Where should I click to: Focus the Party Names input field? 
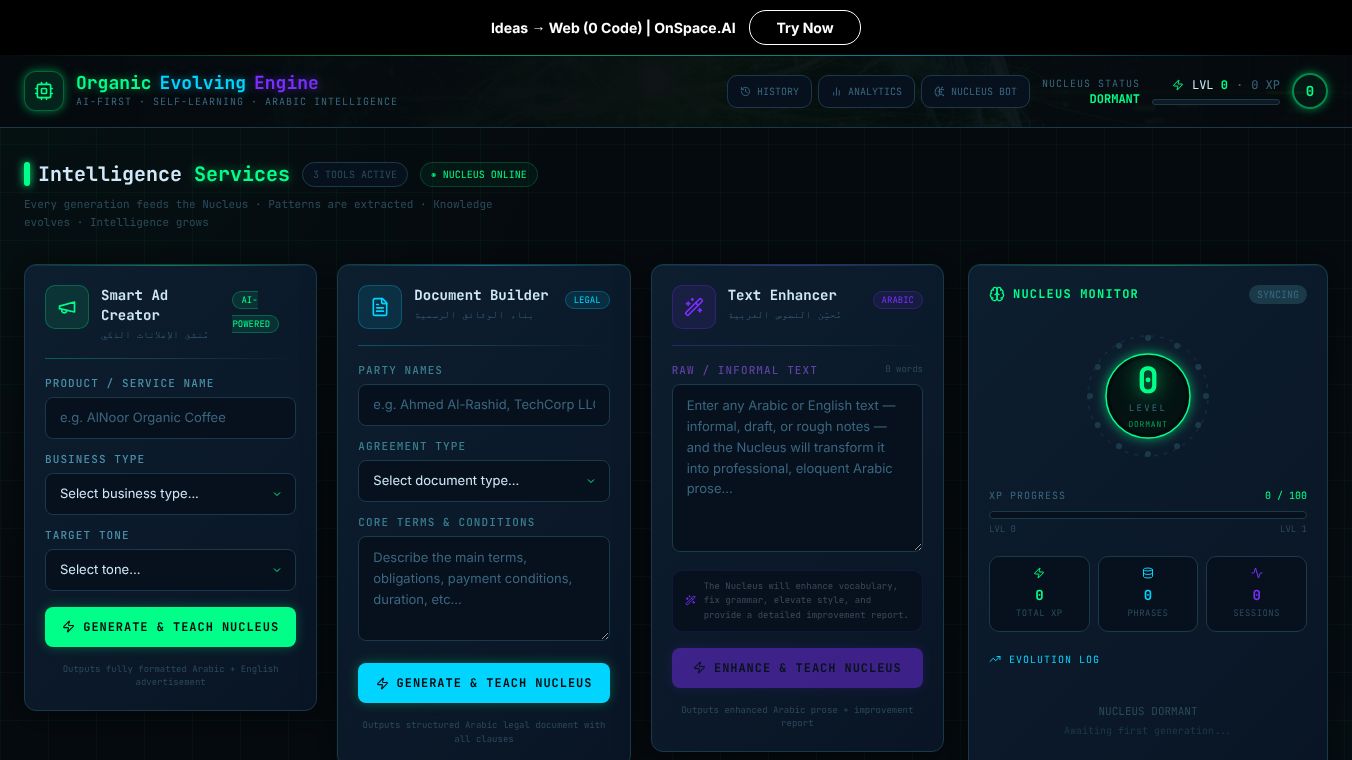click(484, 405)
